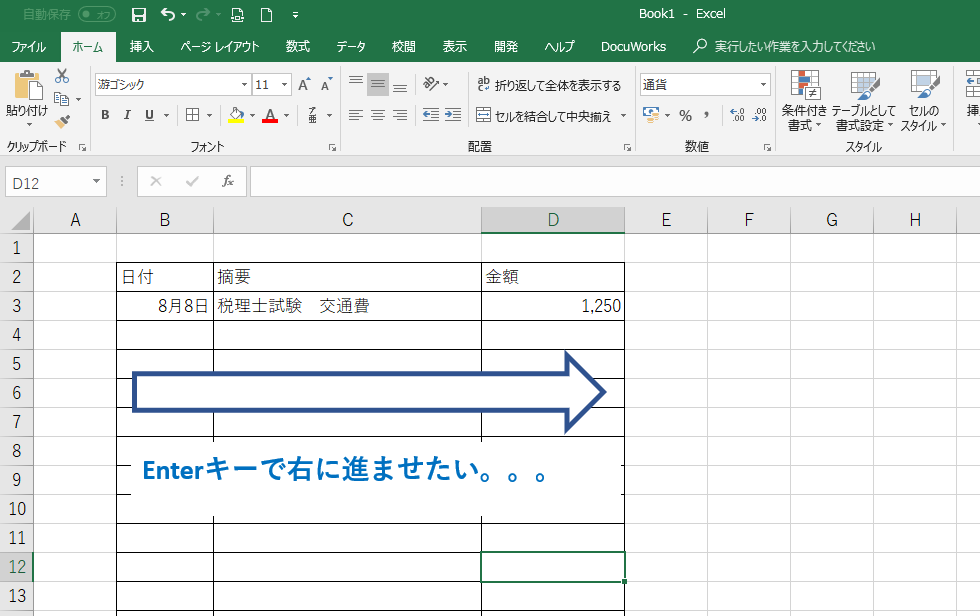
Task: Toggle Italic formatting
Action: [128, 115]
